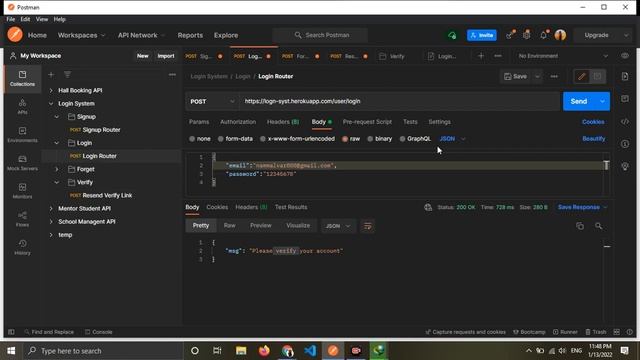The image size is (640, 360).
Task: Open the Authorization request tab
Action: pyautogui.click(x=238, y=122)
